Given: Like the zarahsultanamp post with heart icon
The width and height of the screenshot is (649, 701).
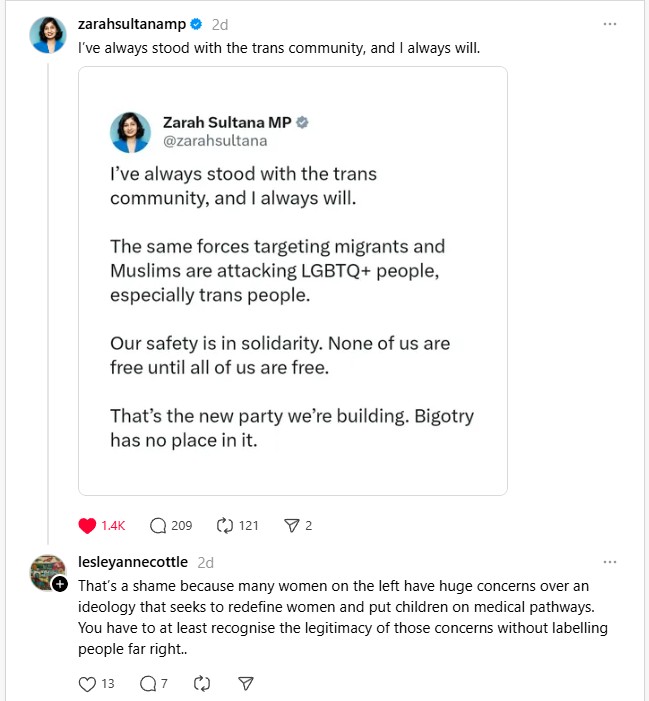Looking at the screenshot, I should tap(87, 525).
